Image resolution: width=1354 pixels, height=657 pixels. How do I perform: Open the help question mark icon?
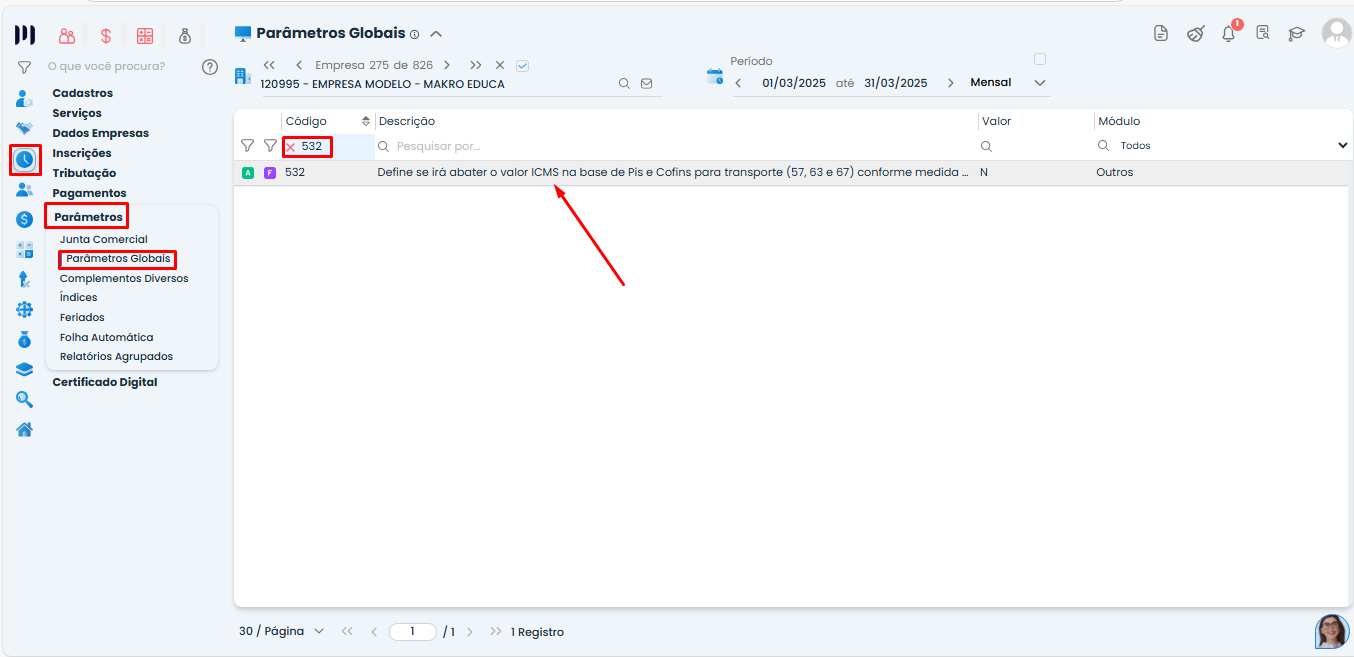click(209, 67)
